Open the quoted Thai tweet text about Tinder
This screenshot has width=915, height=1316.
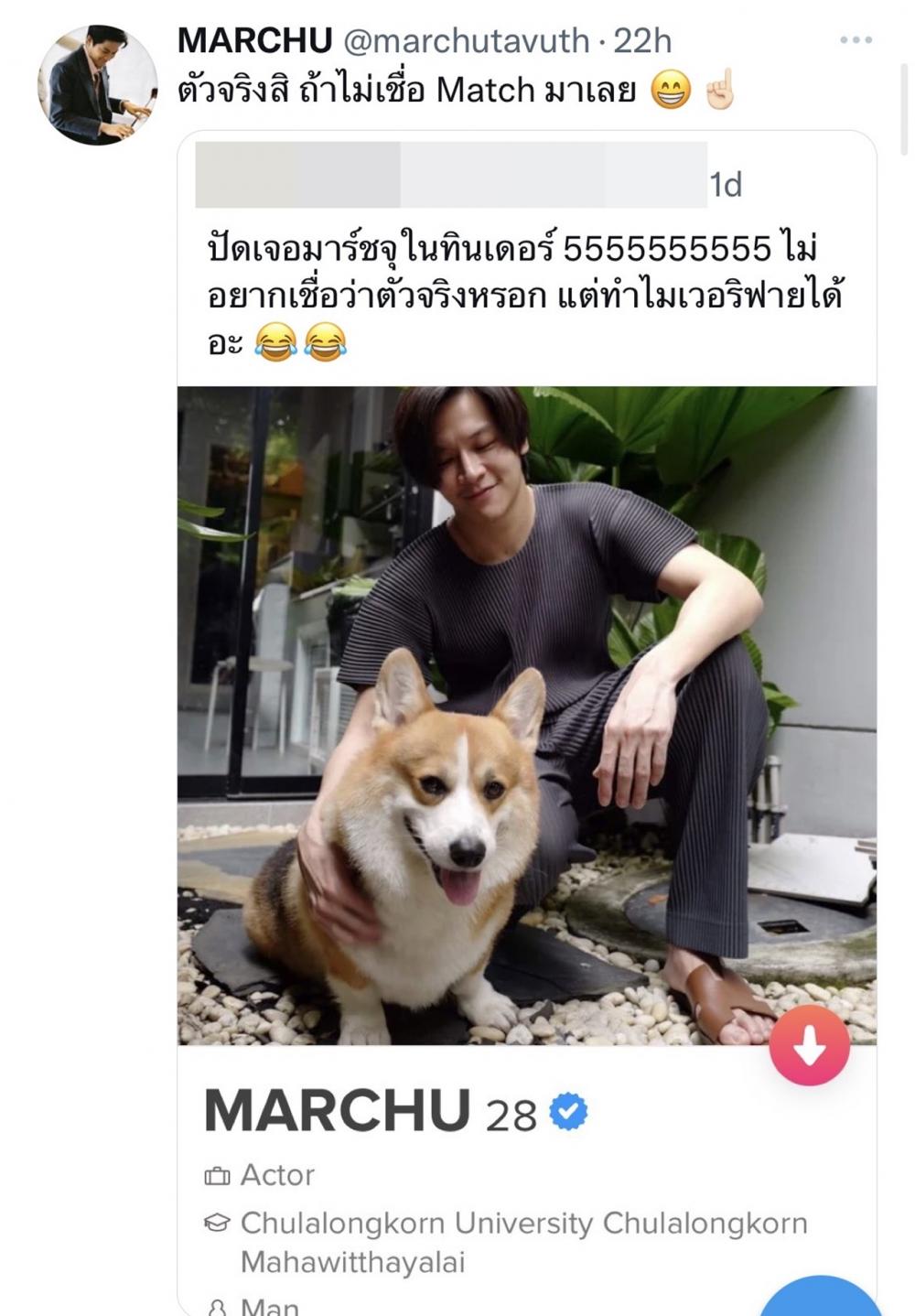coord(524,296)
